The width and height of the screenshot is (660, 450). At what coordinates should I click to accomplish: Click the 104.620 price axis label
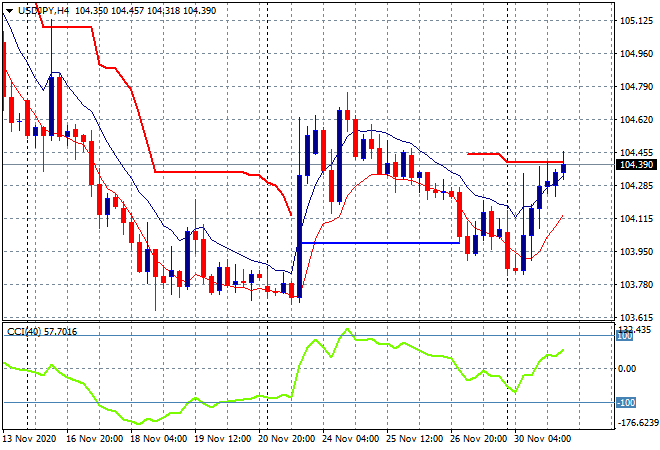pos(637,120)
